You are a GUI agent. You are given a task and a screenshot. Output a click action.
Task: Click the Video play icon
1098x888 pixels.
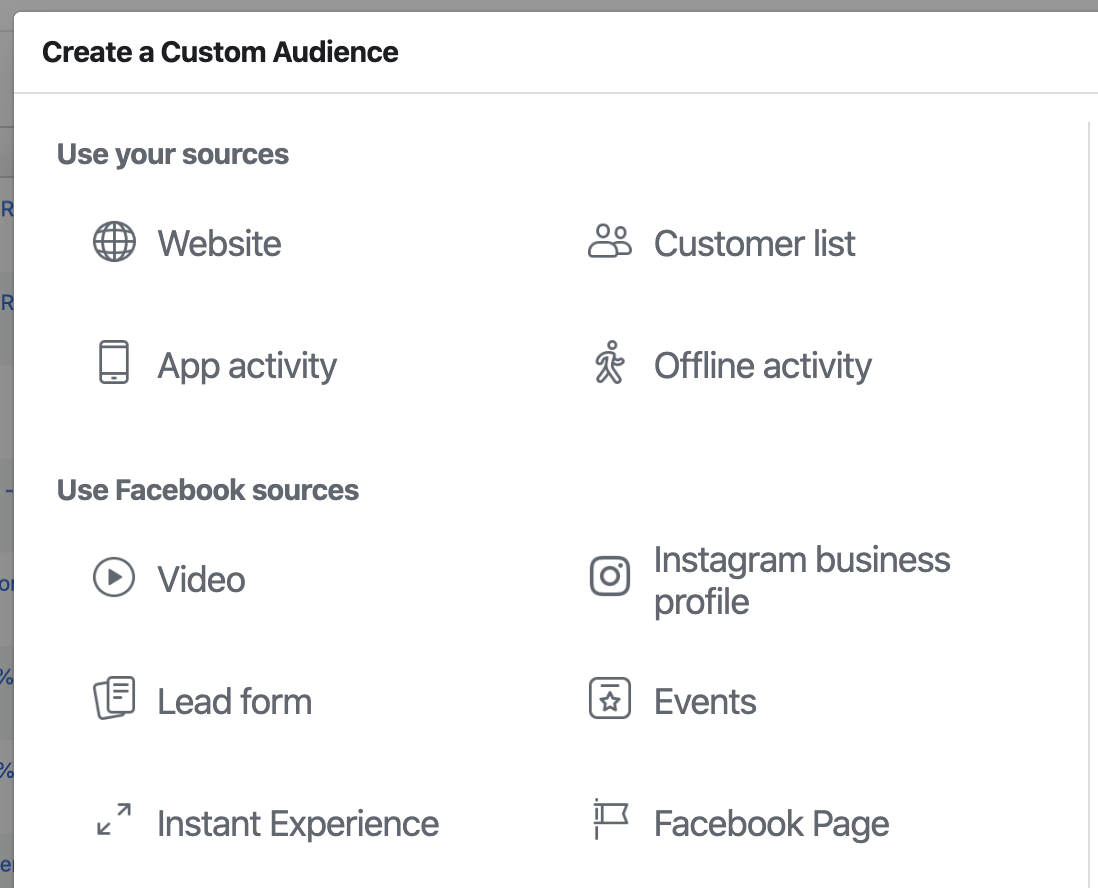(x=114, y=577)
